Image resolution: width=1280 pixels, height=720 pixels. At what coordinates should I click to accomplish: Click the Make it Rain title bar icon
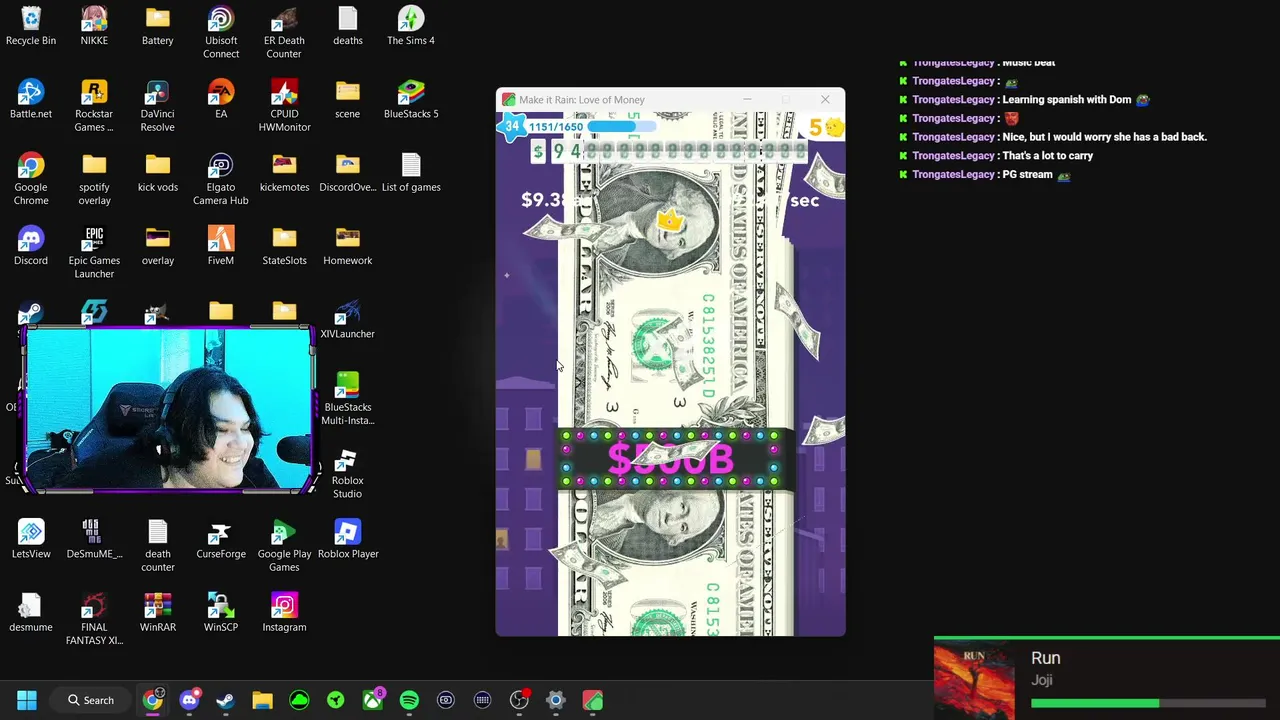509,100
